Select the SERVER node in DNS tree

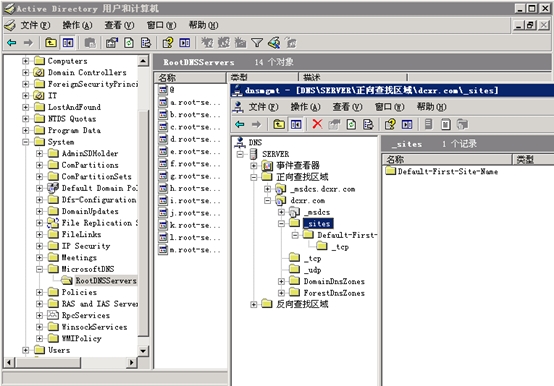point(275,154)
